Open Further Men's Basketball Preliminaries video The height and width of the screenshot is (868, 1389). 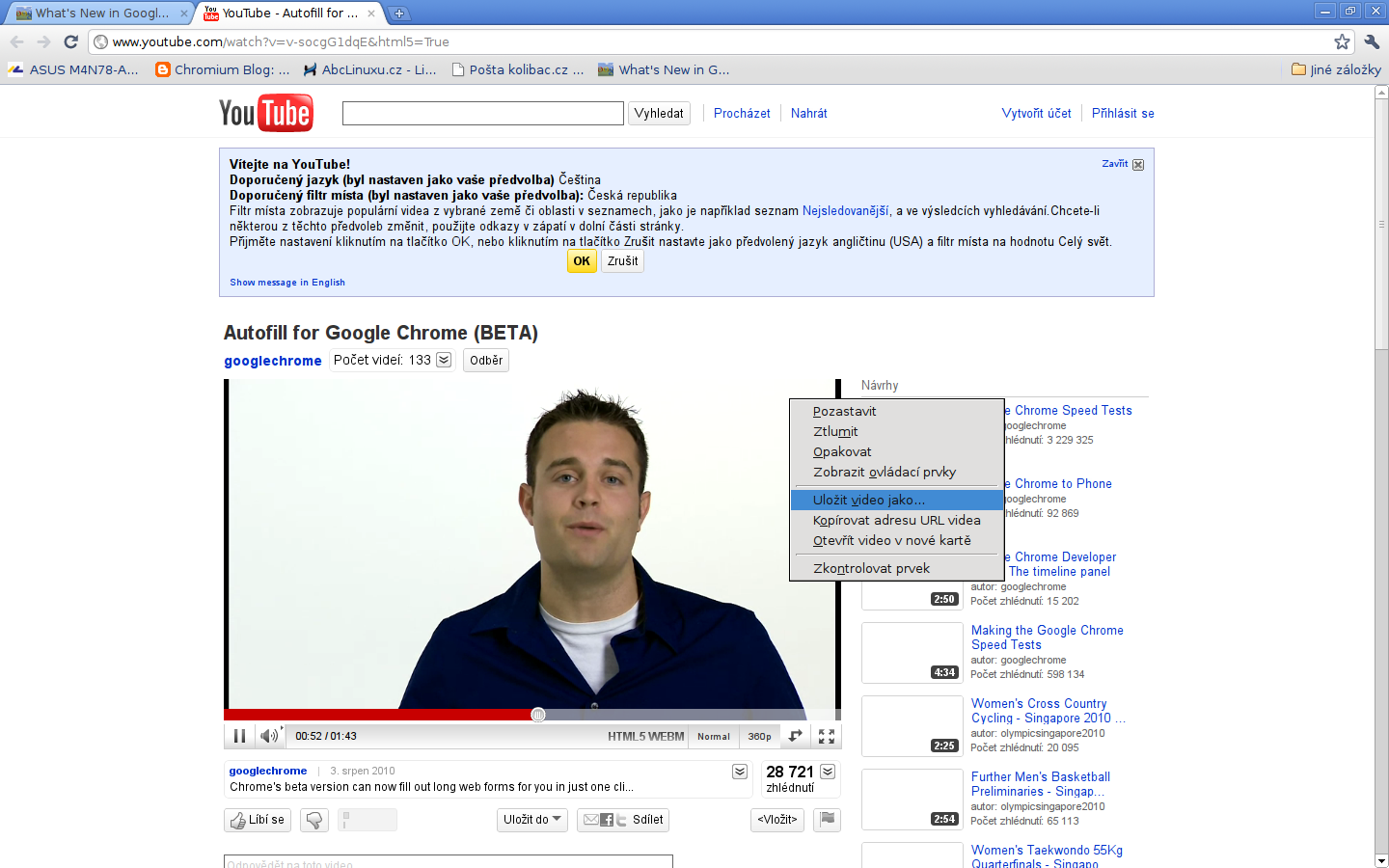coord(1040,784)
